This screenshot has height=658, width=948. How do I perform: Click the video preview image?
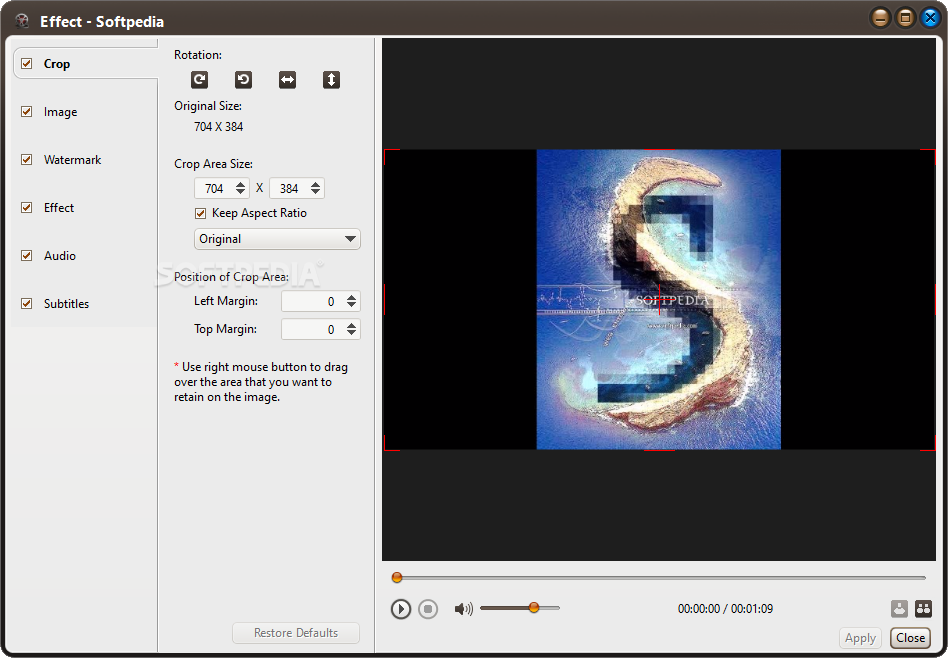(658, 299)
